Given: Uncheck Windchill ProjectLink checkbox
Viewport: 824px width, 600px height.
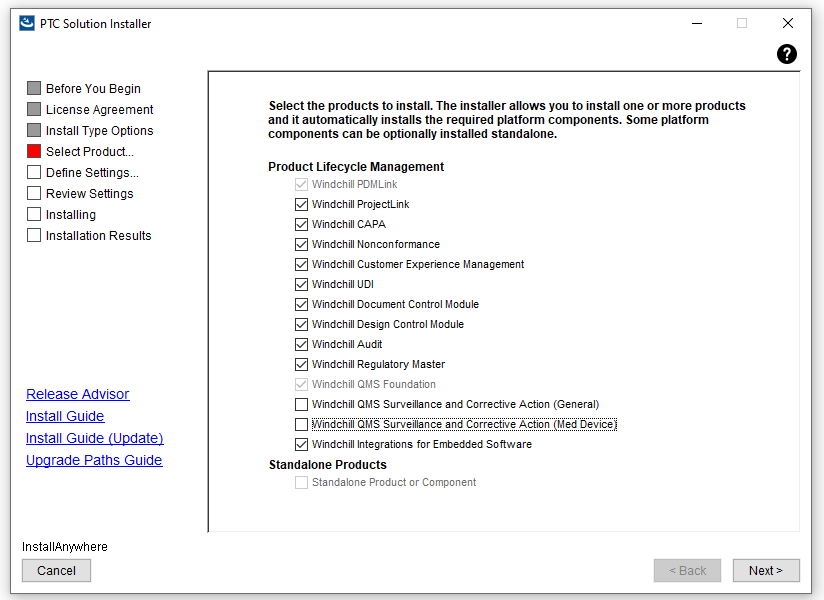Looking at the screenshot, I should coord(302,205).
